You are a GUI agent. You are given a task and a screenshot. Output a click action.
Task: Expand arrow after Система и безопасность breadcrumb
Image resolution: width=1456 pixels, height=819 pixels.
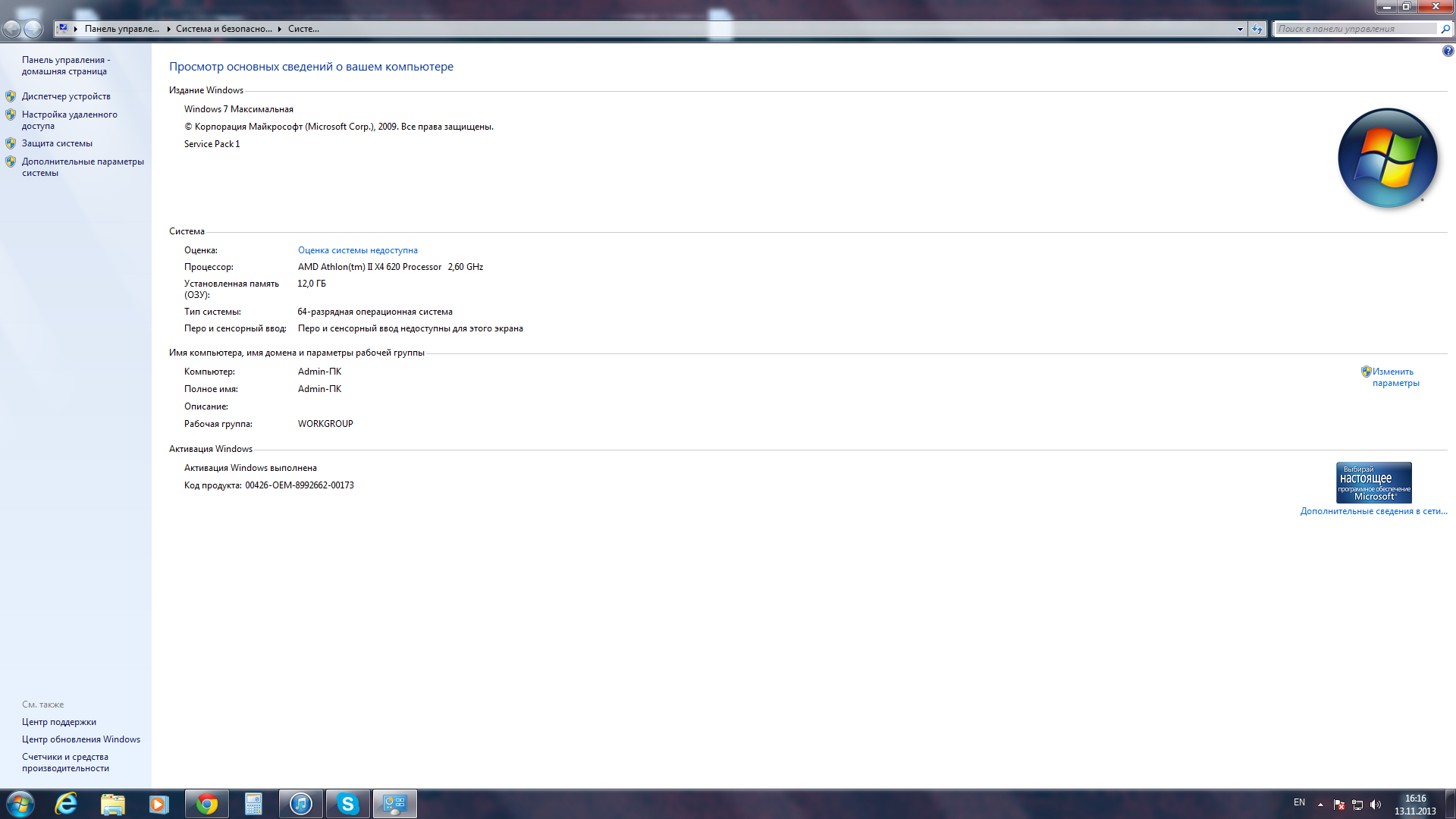[280, 29]
